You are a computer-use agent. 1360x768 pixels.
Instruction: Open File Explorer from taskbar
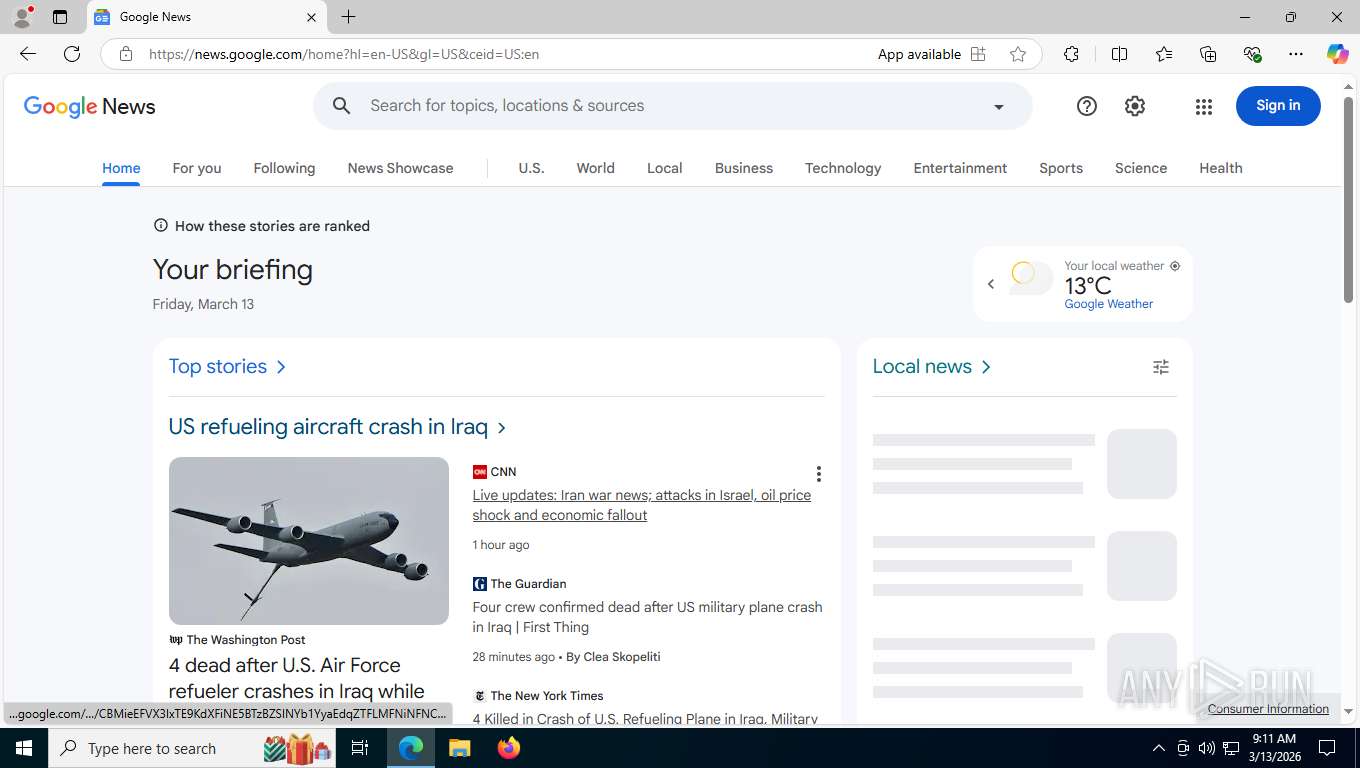(459, 748)
